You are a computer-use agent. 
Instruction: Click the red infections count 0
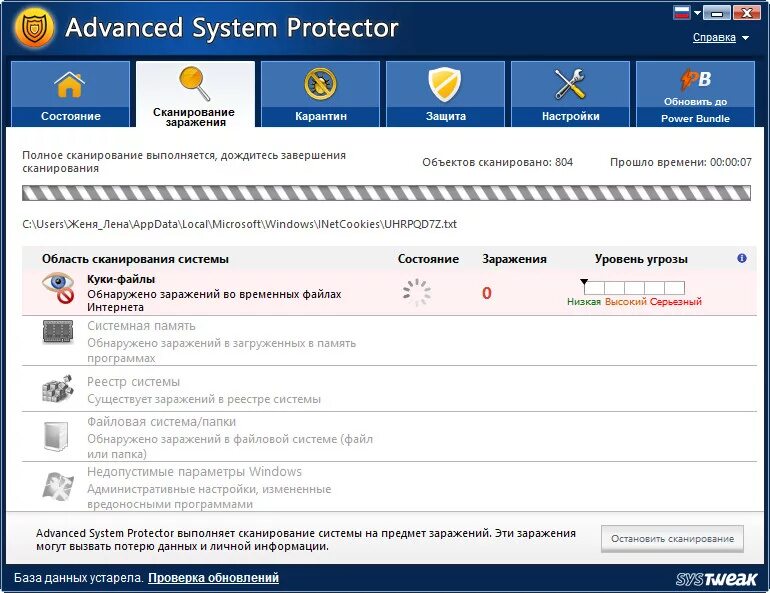[x=487, y=293]
